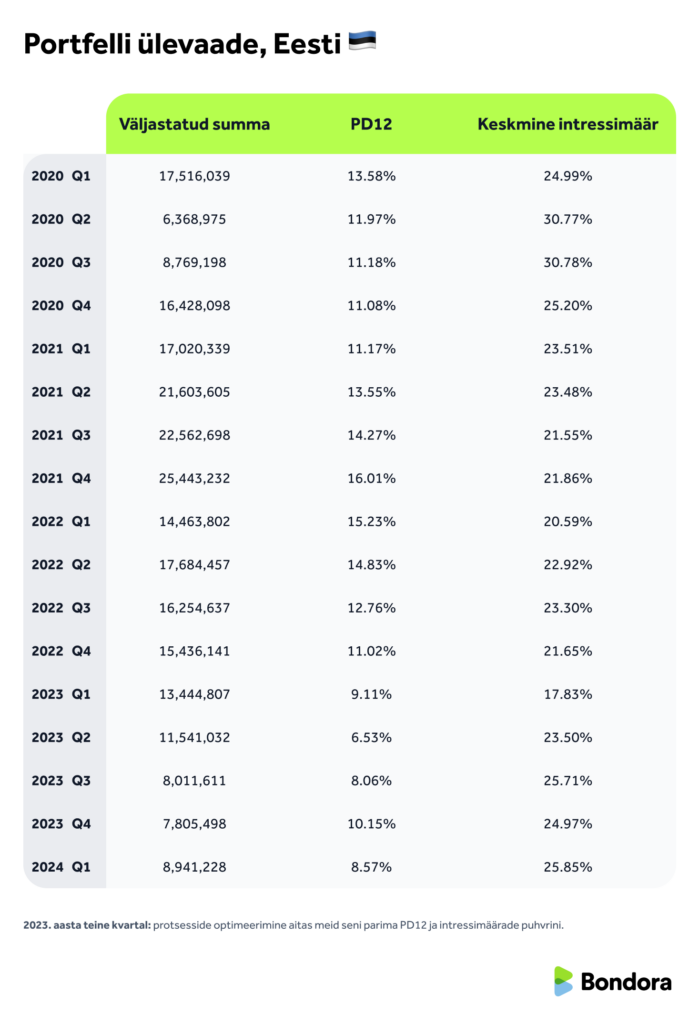Screen dimensions: 699x1024
Task: Click the 17.83% interest rate cell
Action: point(567,694)
